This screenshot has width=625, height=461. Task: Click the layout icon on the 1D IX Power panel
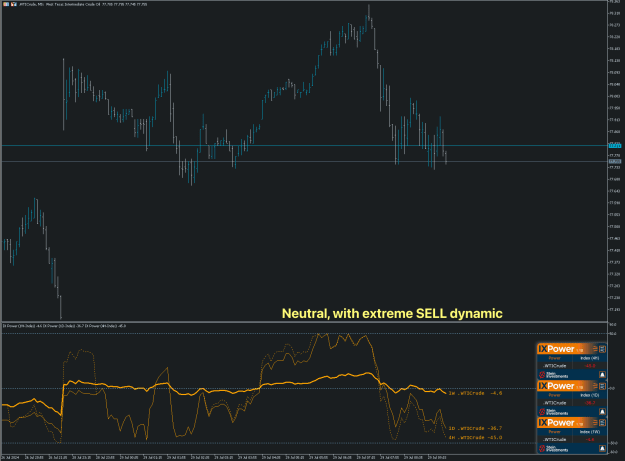602,386
